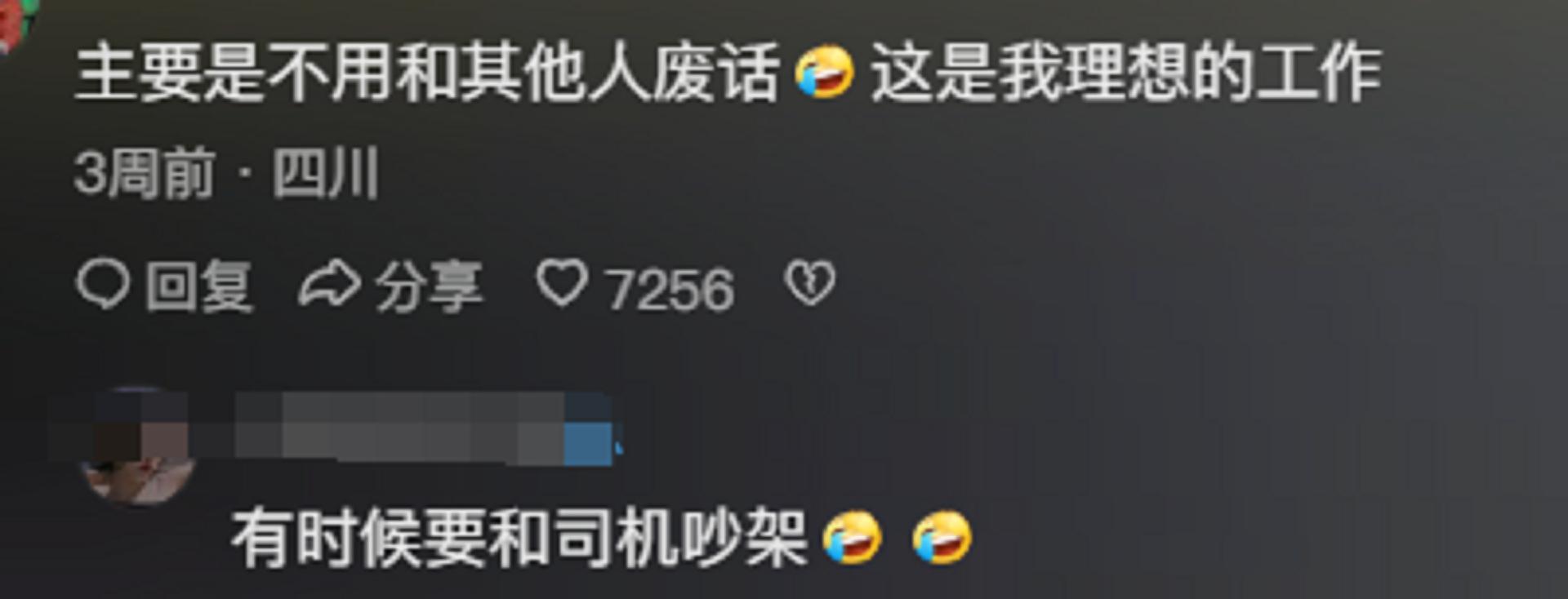Open the blurred username of the replier
1568x599 pixels.
coord(400,428)
